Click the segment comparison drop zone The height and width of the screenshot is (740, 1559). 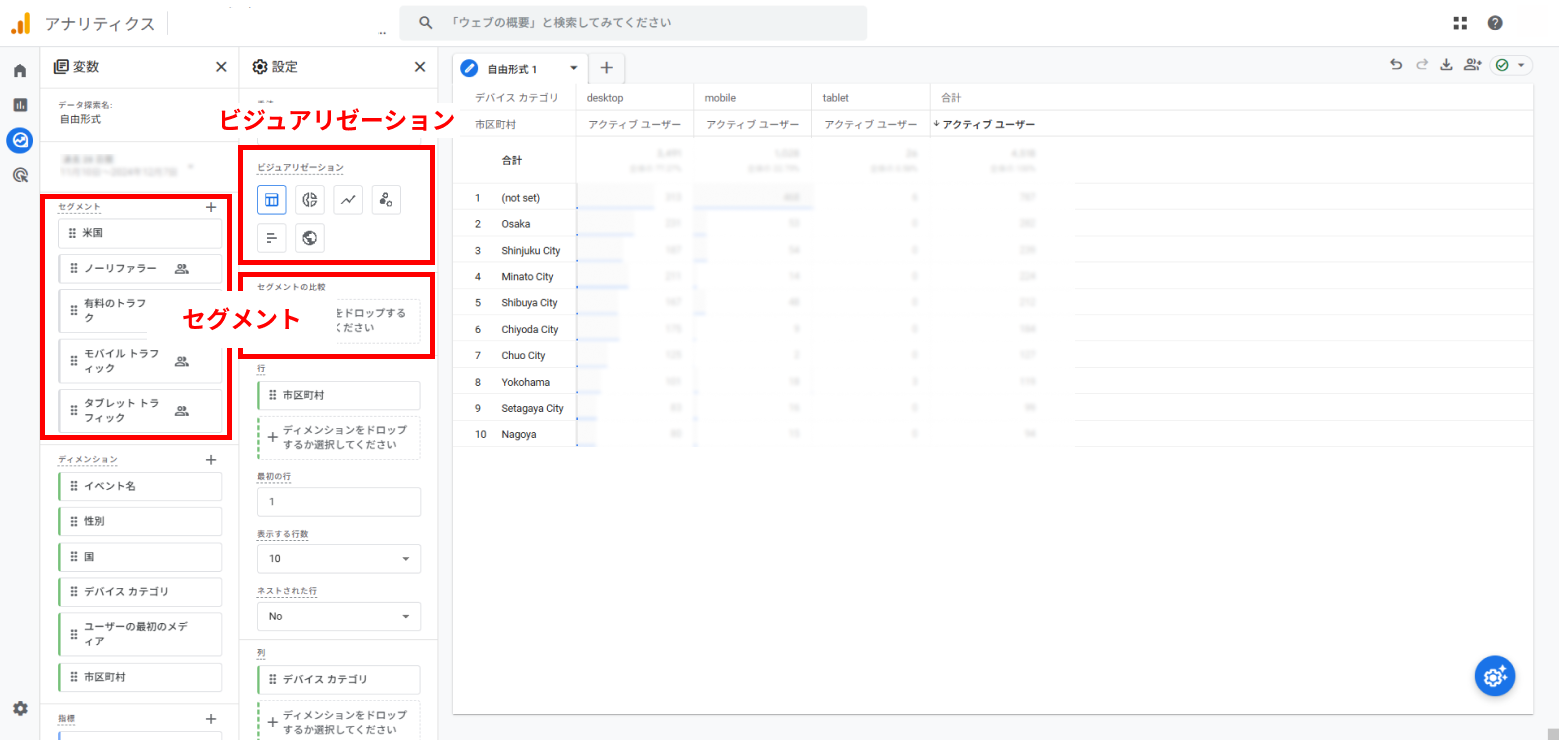(x=339, y=321)
